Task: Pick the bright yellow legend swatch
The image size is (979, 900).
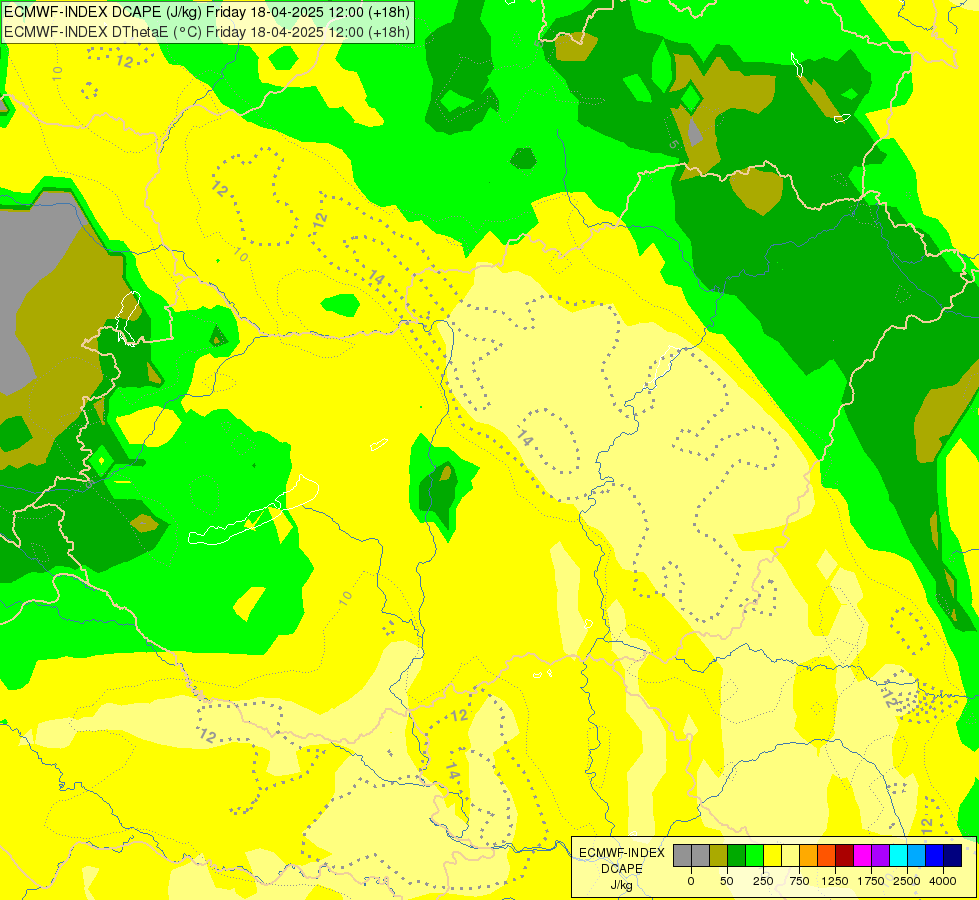Action: click(x=772, y=855)
